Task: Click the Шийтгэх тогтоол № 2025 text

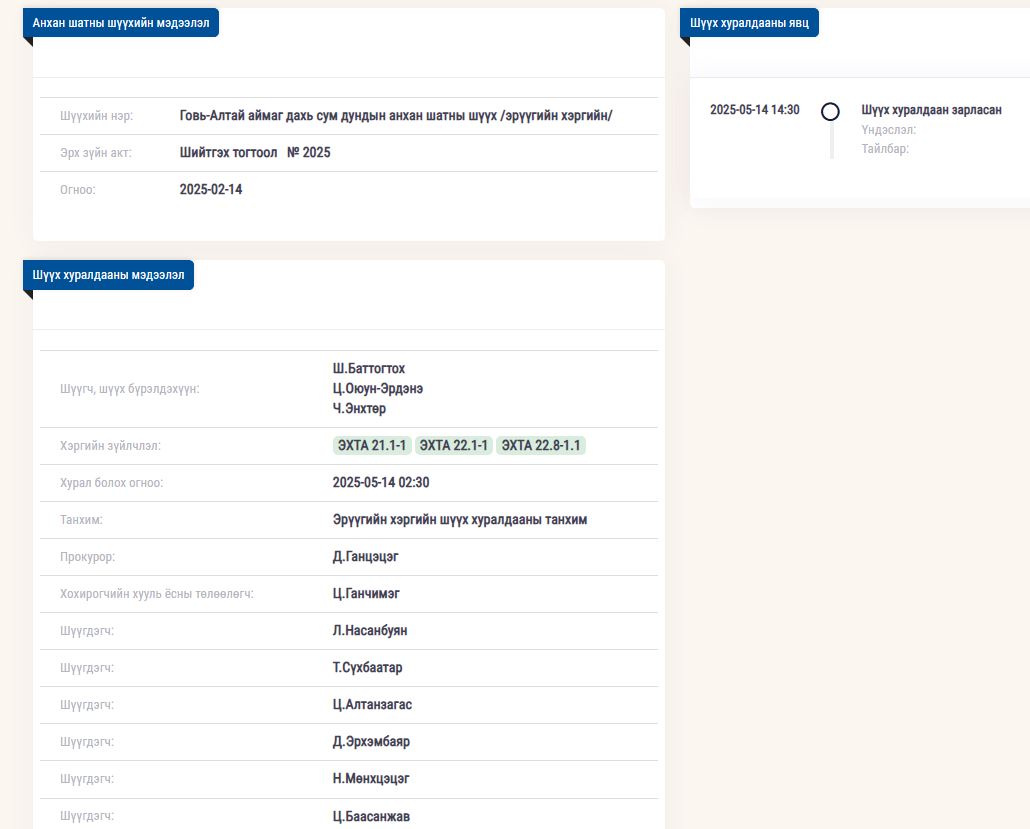Action: coord(255,153)
